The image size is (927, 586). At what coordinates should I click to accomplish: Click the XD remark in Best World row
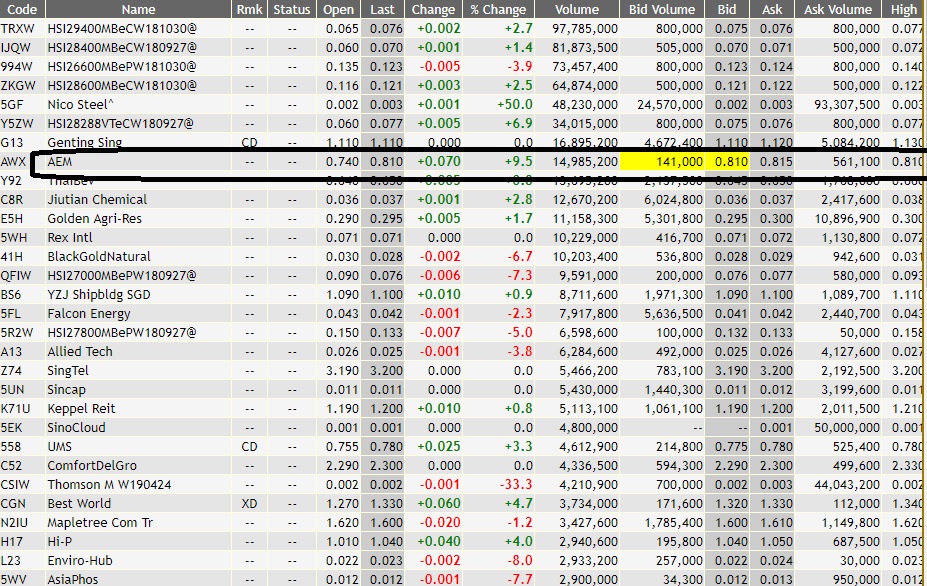249,503
